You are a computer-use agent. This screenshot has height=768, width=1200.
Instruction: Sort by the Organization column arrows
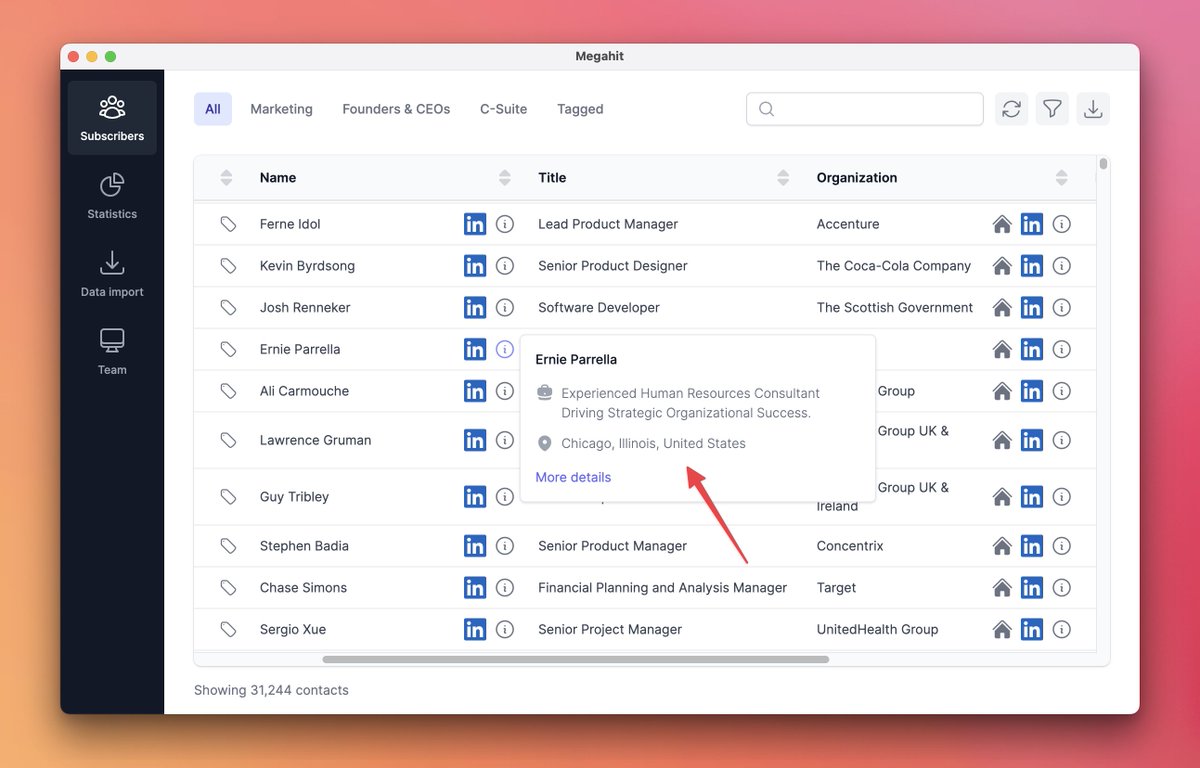(1061, 178)
